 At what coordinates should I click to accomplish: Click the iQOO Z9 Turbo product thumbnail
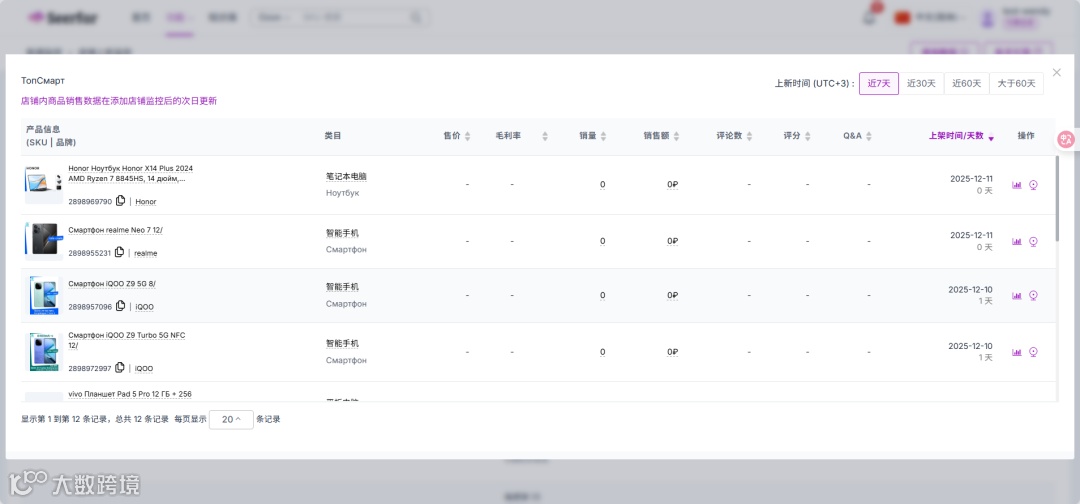click(43, 352)
